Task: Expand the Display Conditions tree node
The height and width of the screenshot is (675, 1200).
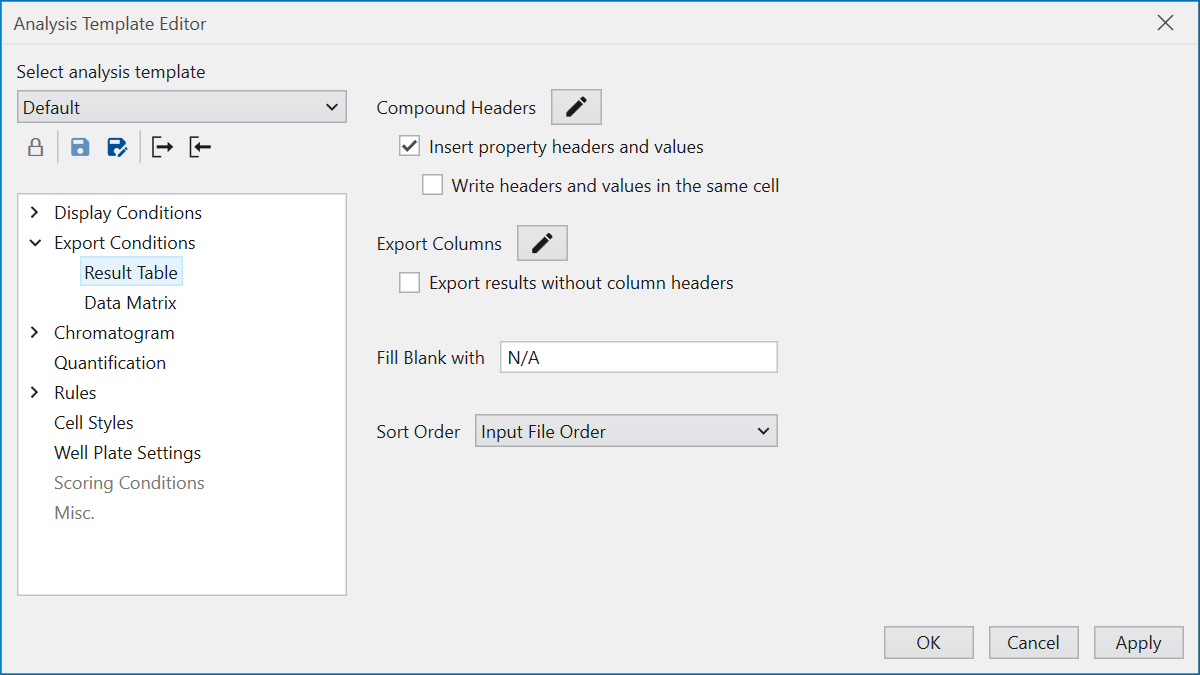Action: pyautogui.click(x=35, y=213)
